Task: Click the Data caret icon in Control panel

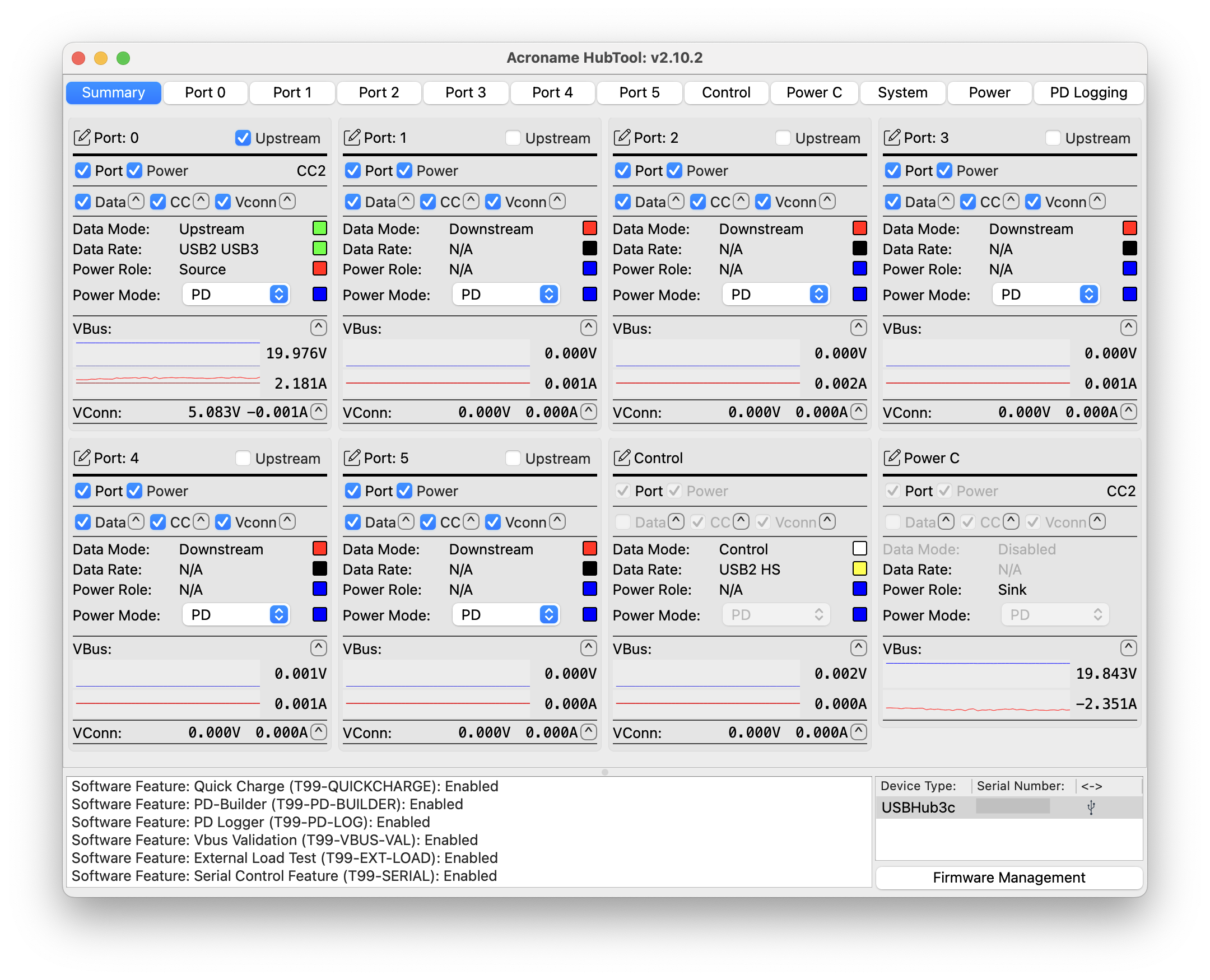Action: (x=676, y=521)
